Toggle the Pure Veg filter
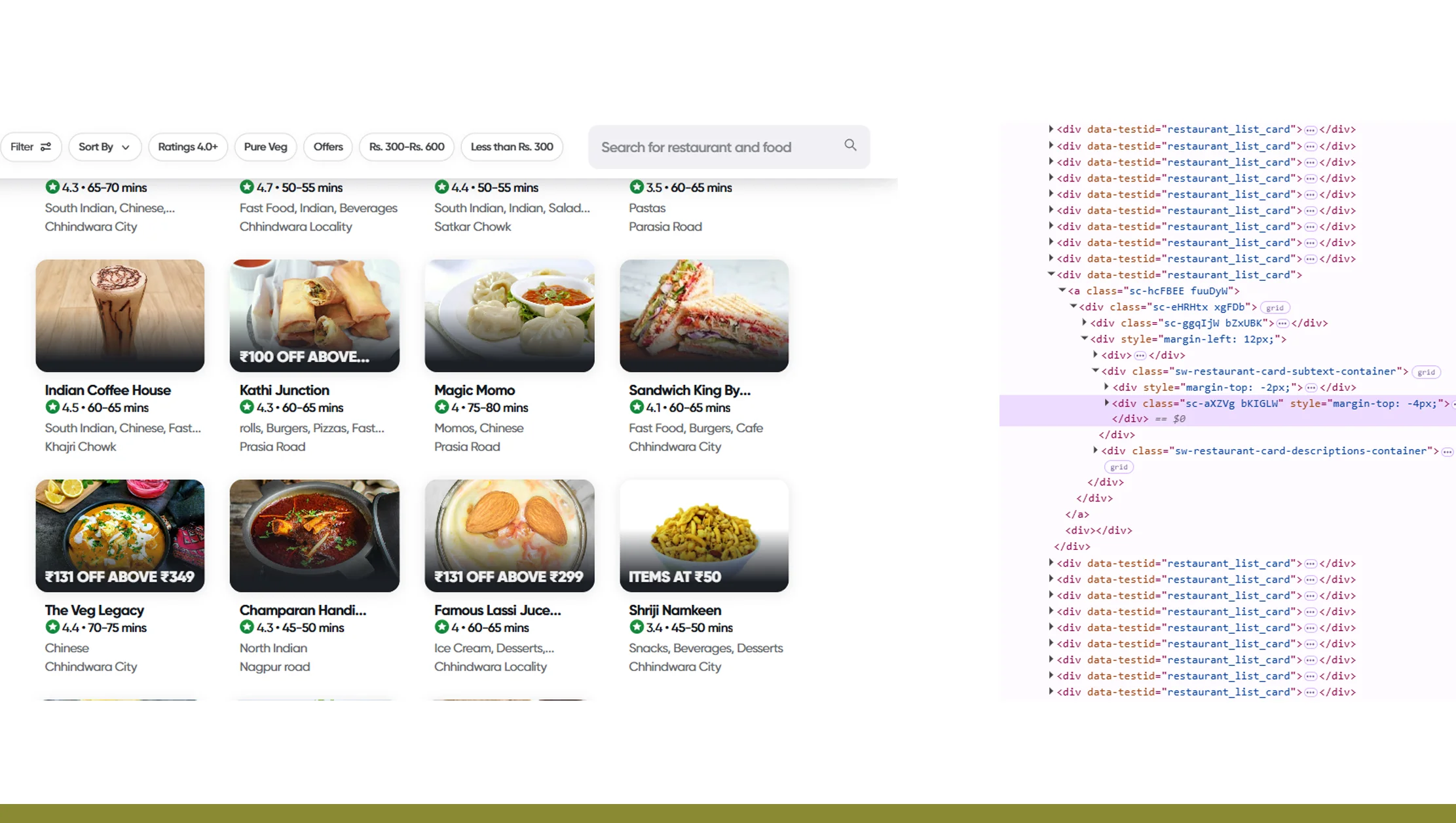Viewport: 1456px width, 823px height. (x=265, y=147)
